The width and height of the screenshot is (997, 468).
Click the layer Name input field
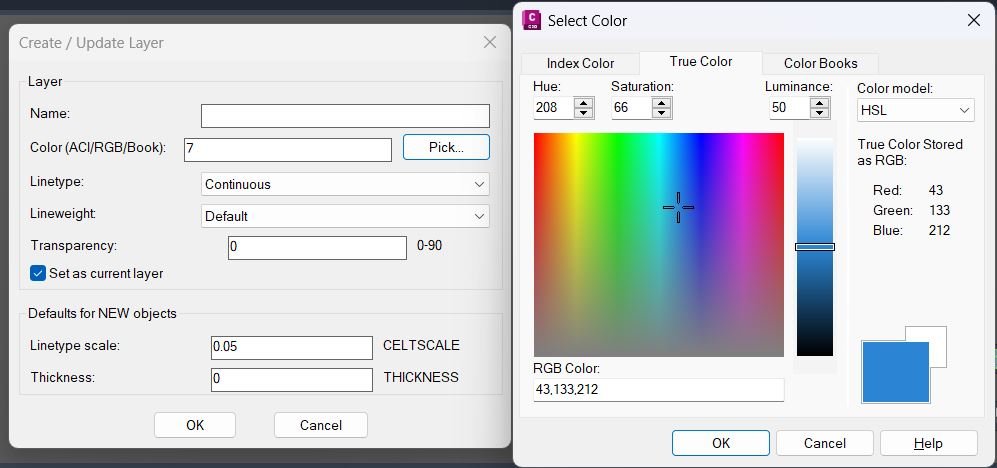point(345,116)
